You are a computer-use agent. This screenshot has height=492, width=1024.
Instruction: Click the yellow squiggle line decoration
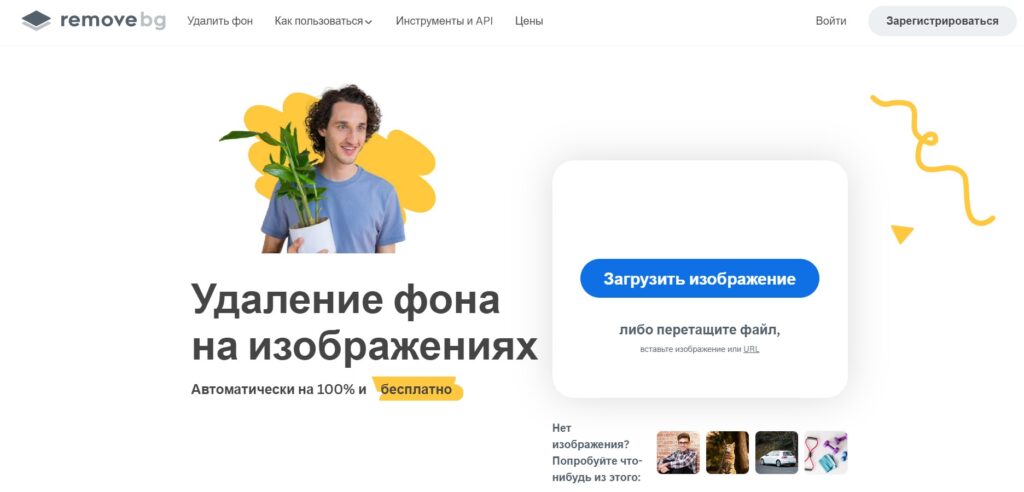(x=933, y=160)
